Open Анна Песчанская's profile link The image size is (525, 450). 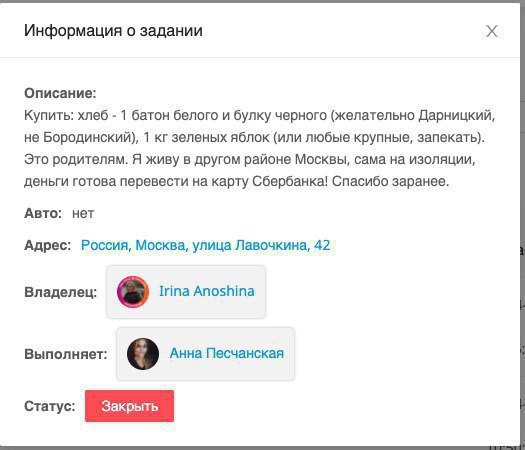227,353
